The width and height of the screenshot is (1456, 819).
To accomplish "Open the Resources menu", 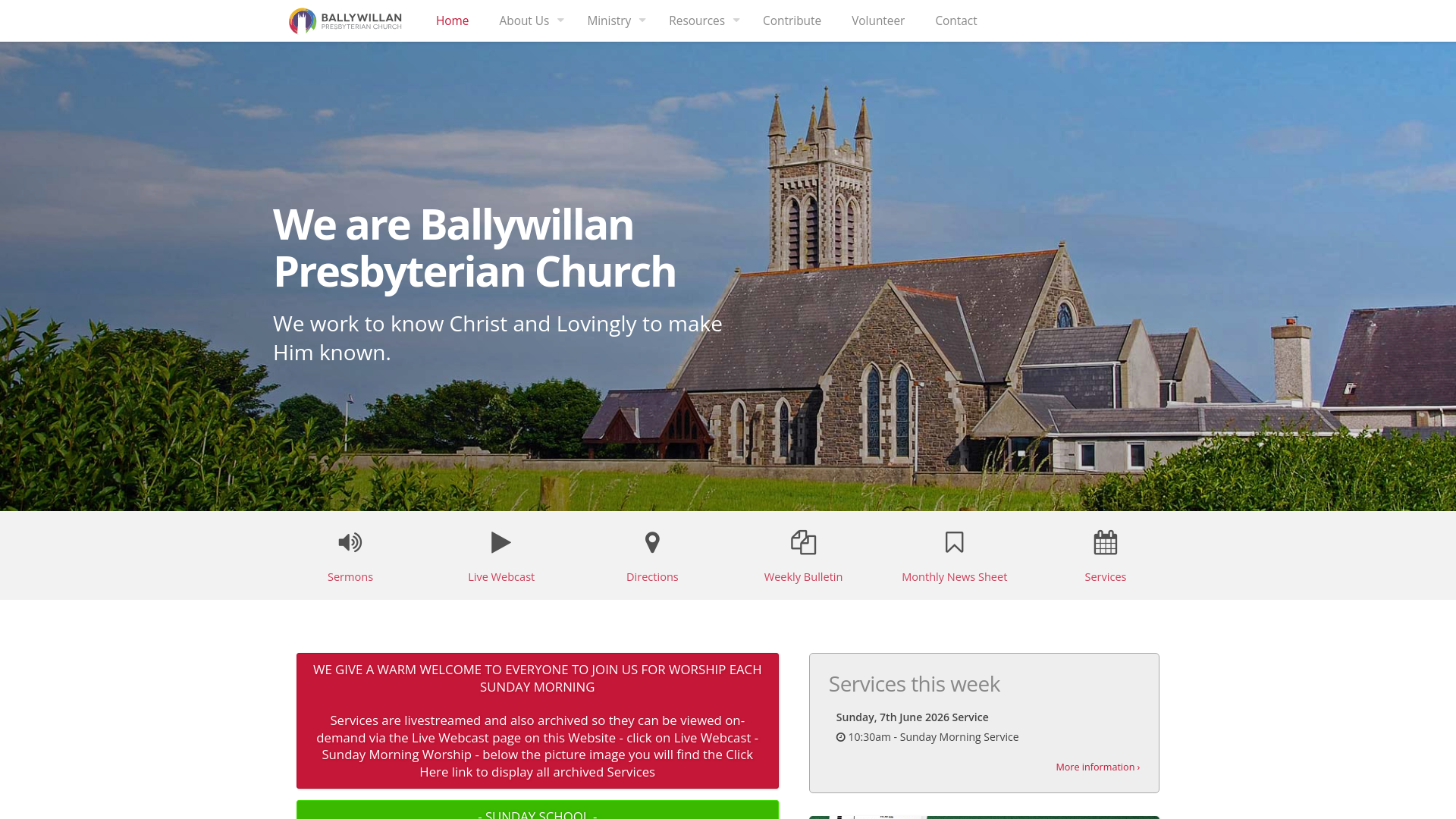I will tap(697, 20).
